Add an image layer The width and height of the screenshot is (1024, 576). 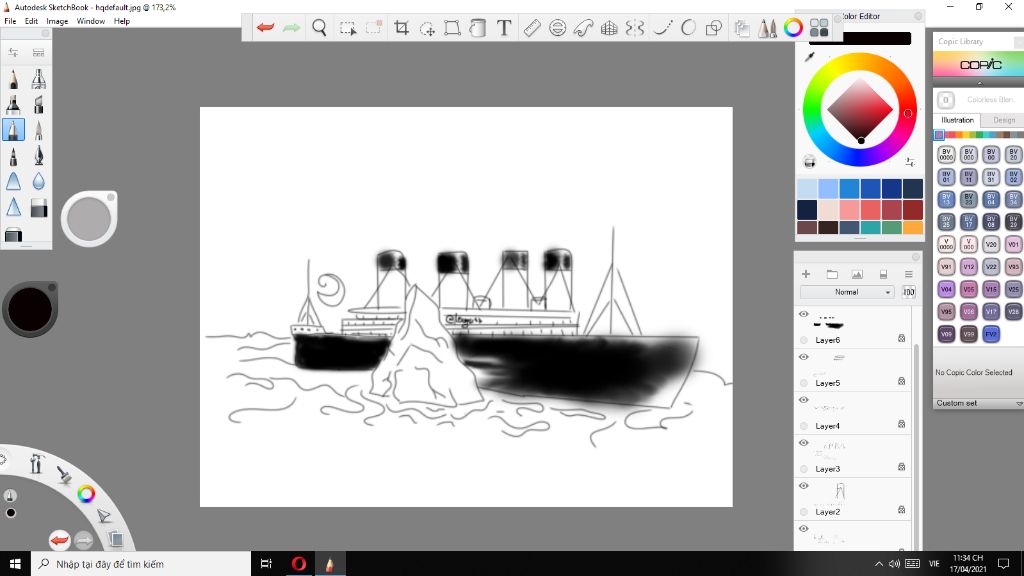(x=857, y=274)
